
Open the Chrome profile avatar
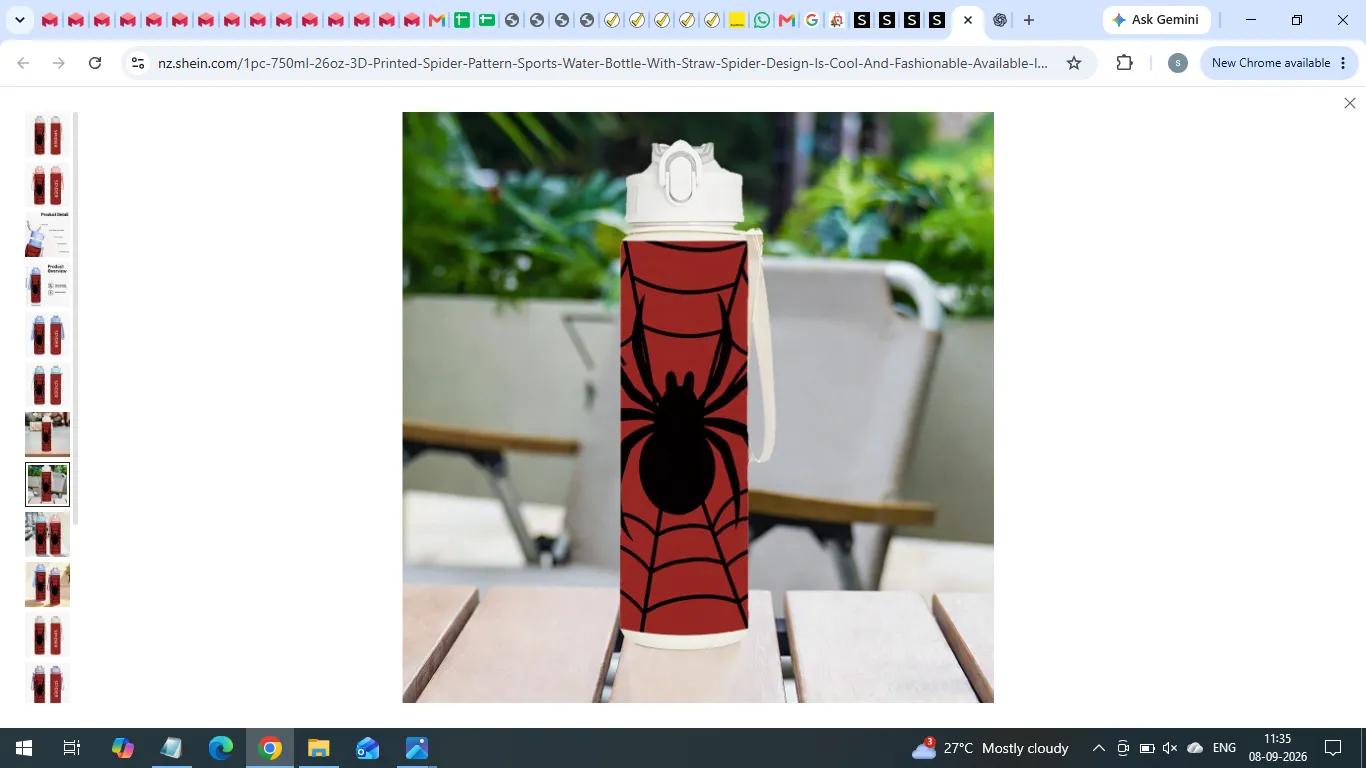tap(1178, 63)
